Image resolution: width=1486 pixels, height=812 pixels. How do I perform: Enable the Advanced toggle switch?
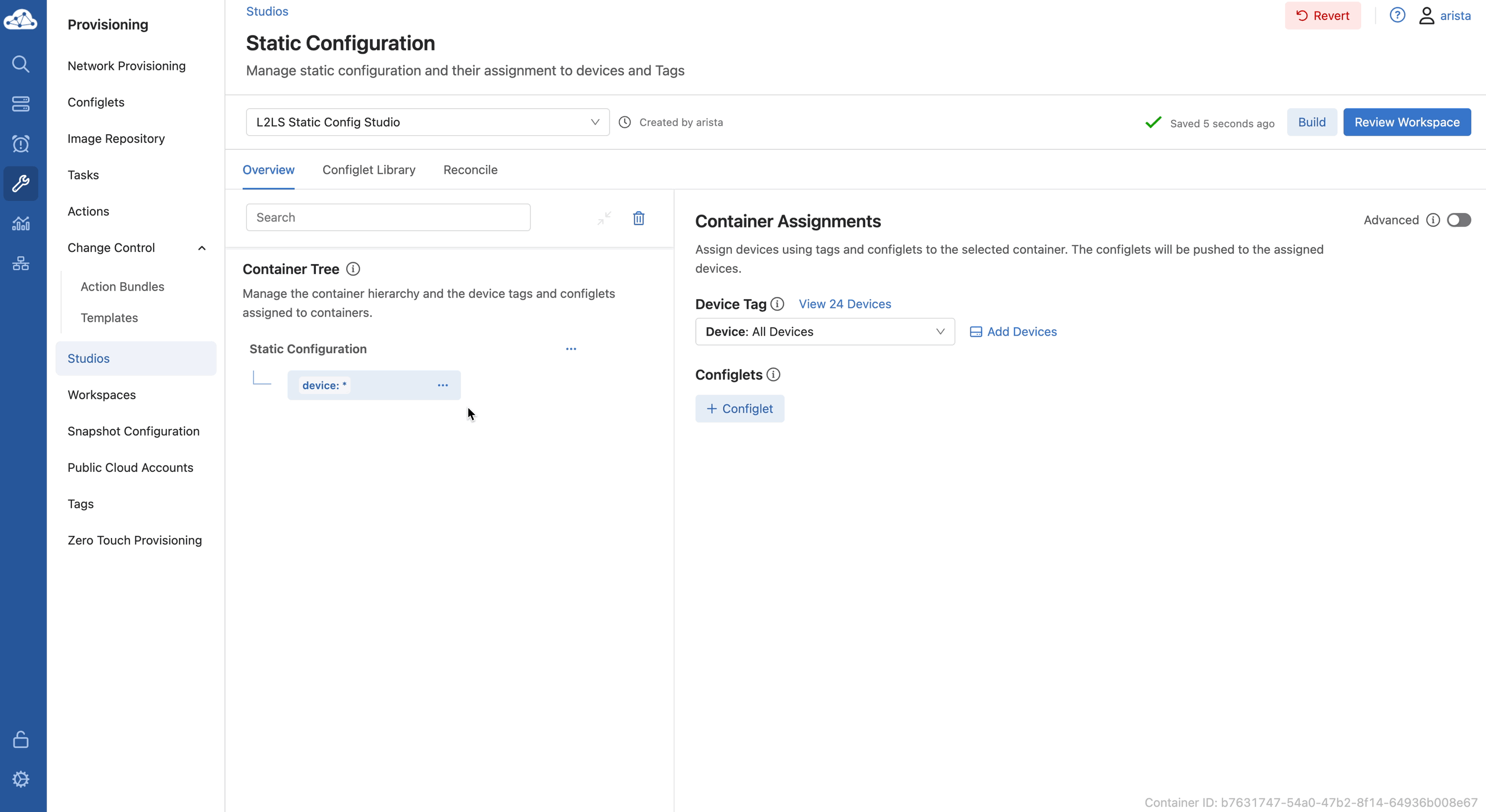click(x=1458, y=220)
